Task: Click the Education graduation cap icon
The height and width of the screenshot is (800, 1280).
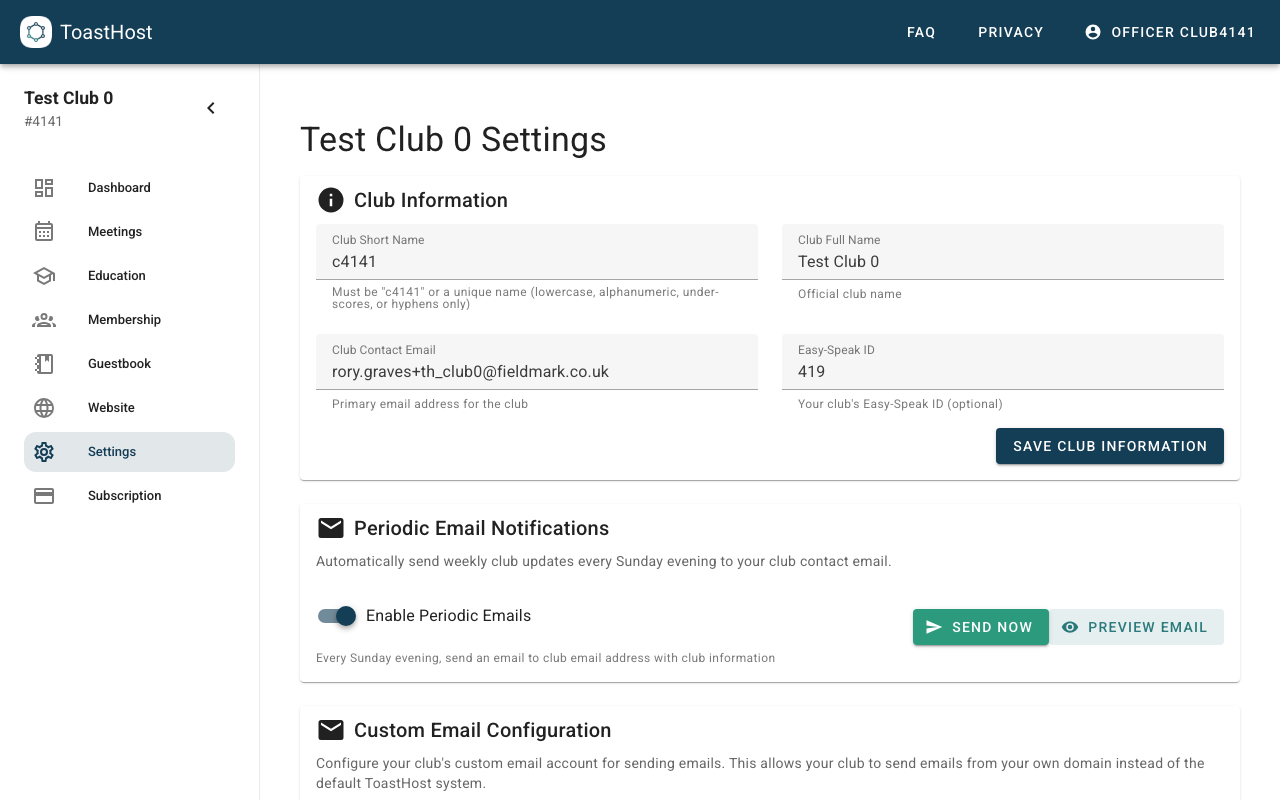Action: click(x=44, y=276)
